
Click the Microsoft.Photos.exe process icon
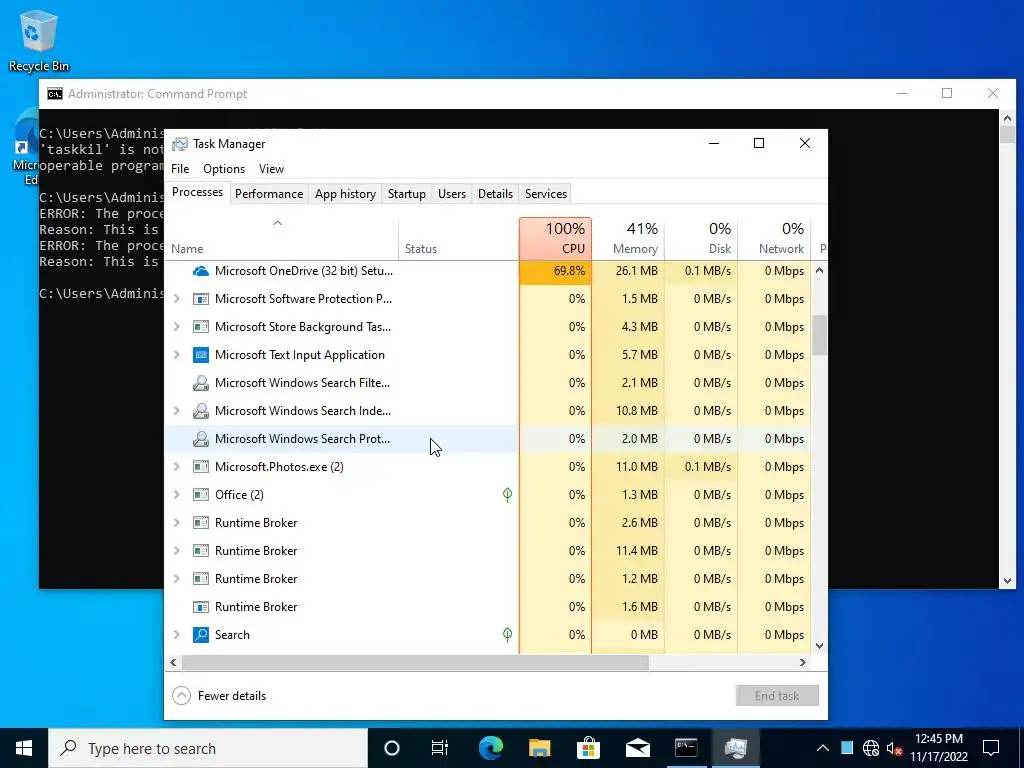pos(200,467)
